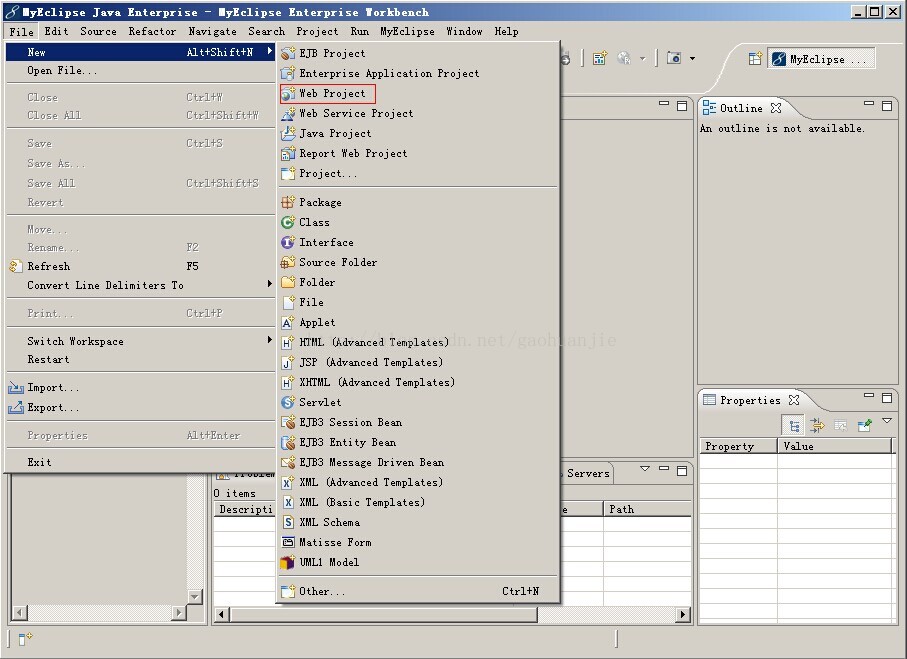Click the EJB3 Session Bean icon
Viewport: 907px width, 659px height.
point(287,422)
